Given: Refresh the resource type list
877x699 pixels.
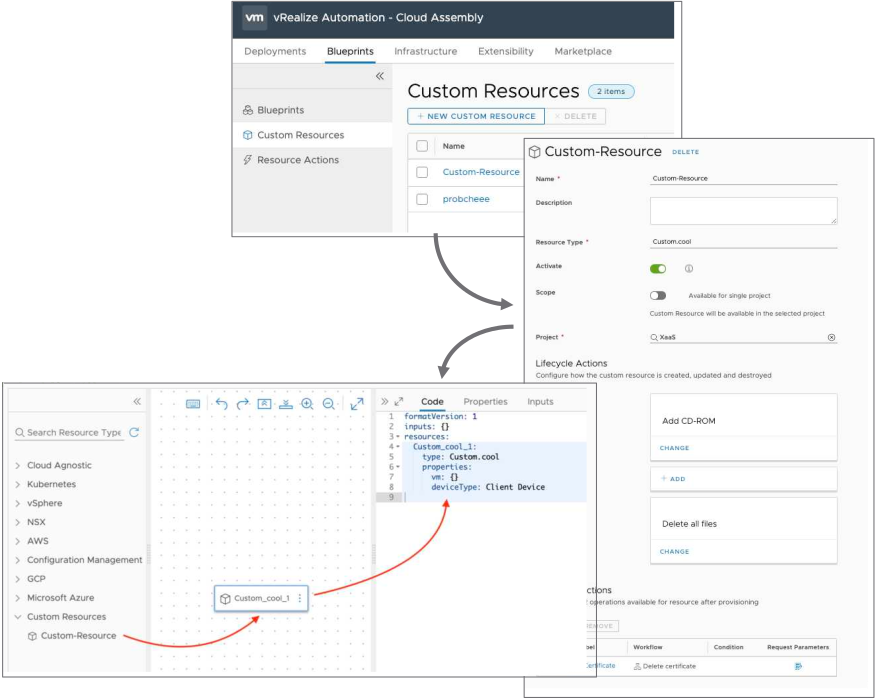Looking at the screenshot, I should (x=134, y=433).
